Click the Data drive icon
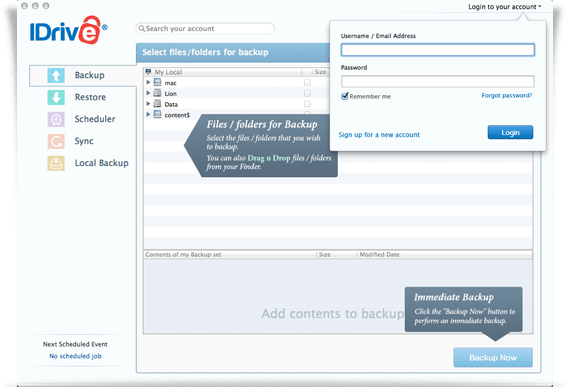Image resolution: width=570 pixels, height=387 pixels. [x=157, y=104]
